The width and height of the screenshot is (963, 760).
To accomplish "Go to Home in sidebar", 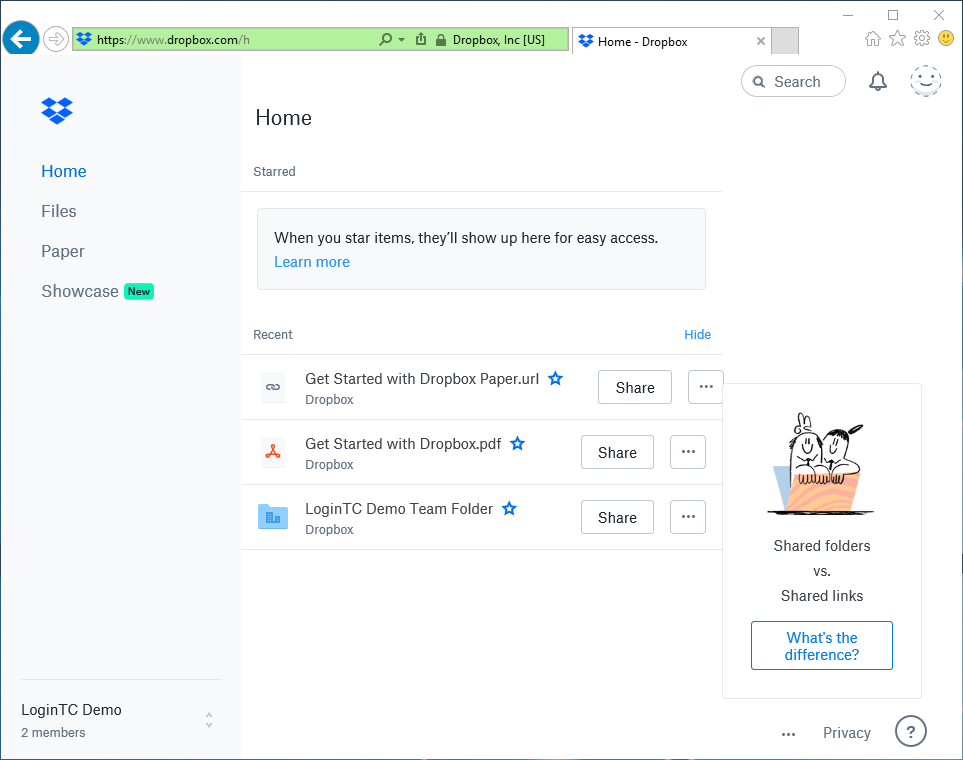I will pos(64,171).
